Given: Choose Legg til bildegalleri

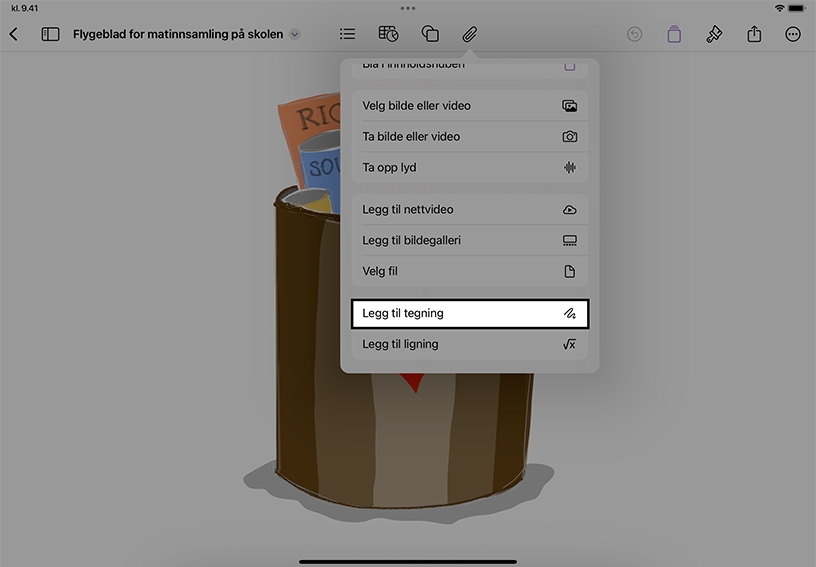Looking at the screenshot, I should (x=470, y=240).
